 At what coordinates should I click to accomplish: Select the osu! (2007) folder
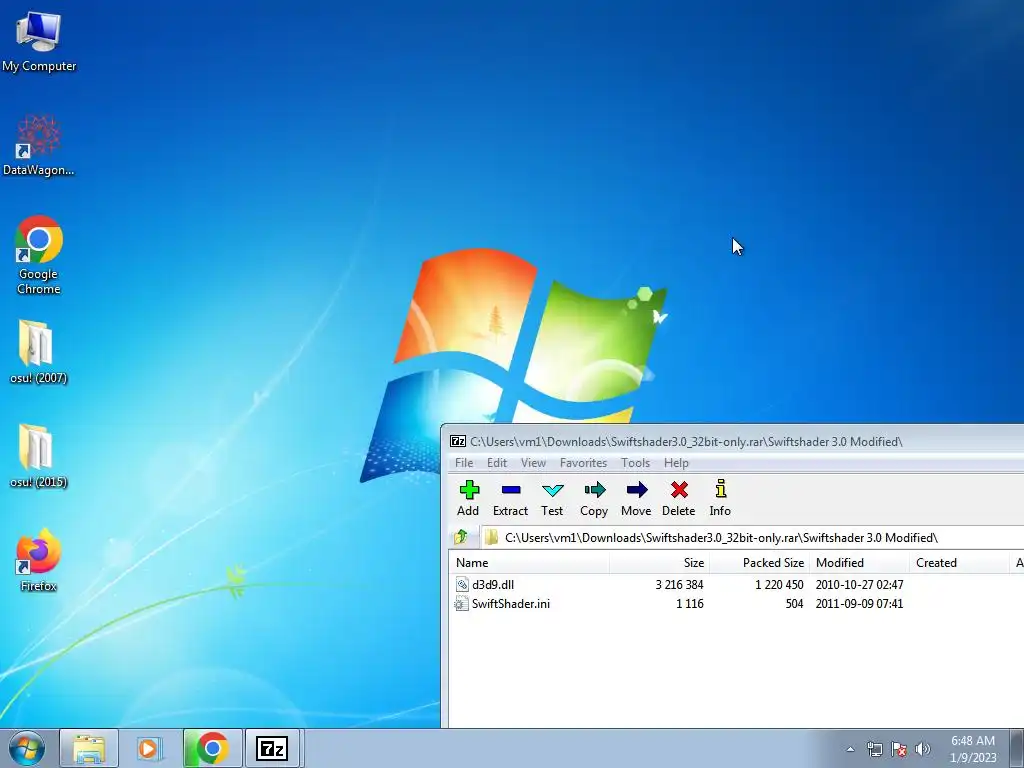(x=38, y=351)
